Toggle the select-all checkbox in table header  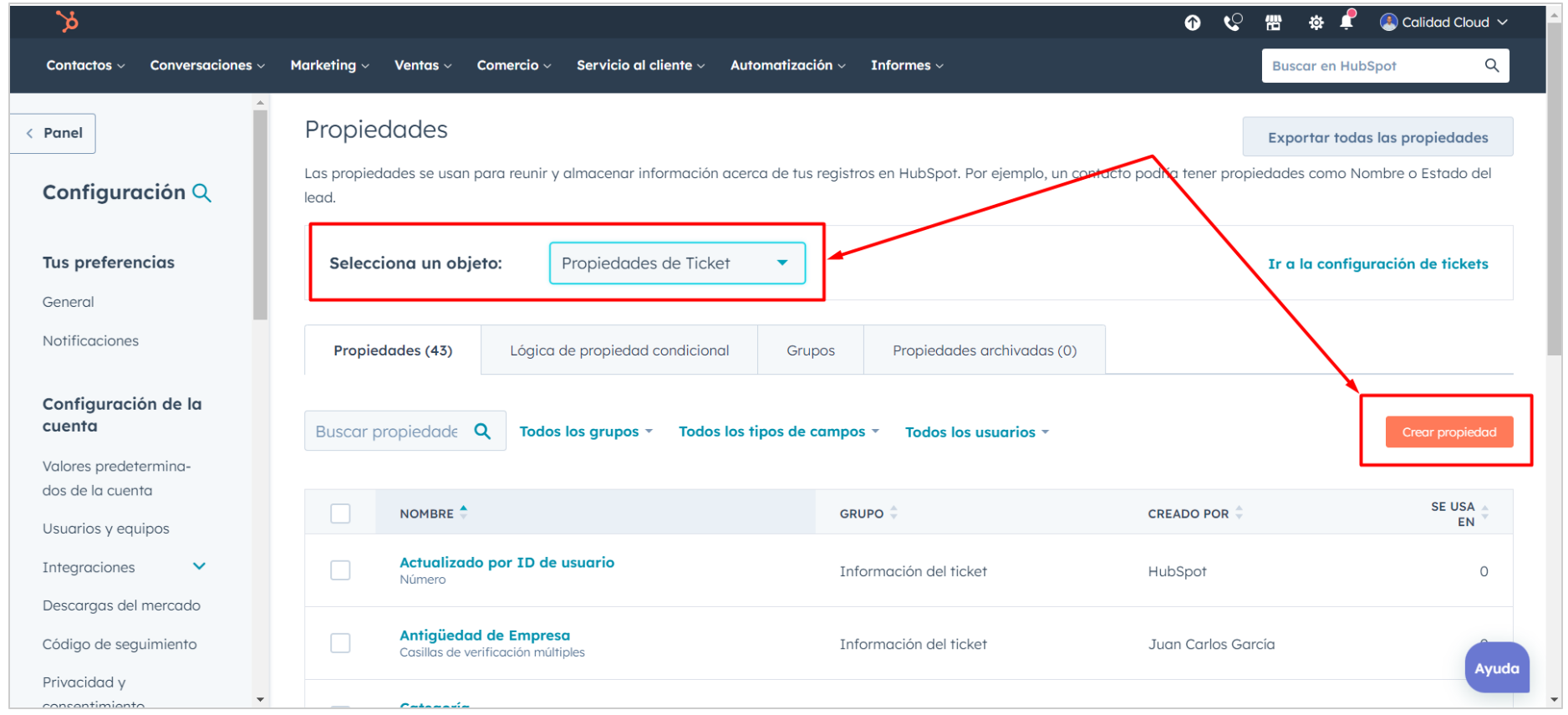340,513
